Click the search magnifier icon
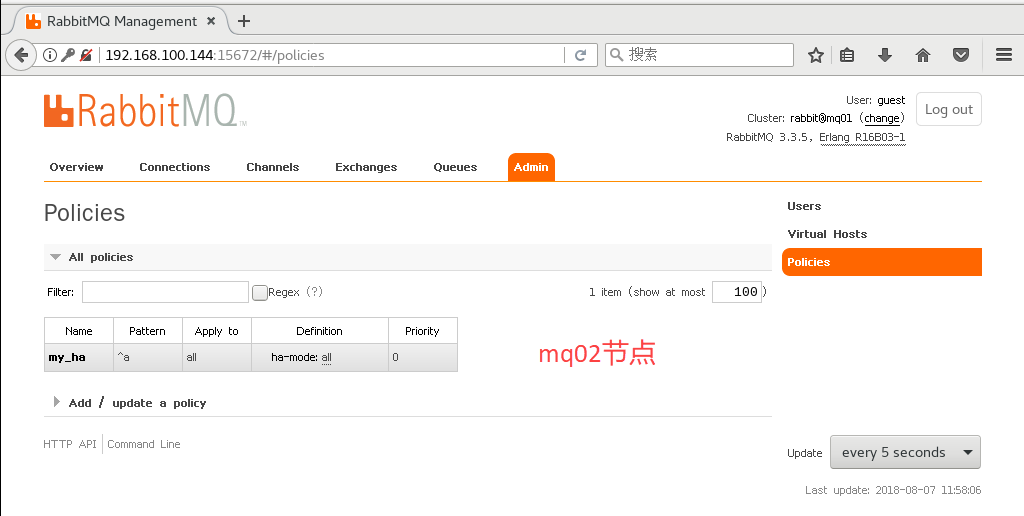Screen dimensions: 1024x516 pos(616,55)
